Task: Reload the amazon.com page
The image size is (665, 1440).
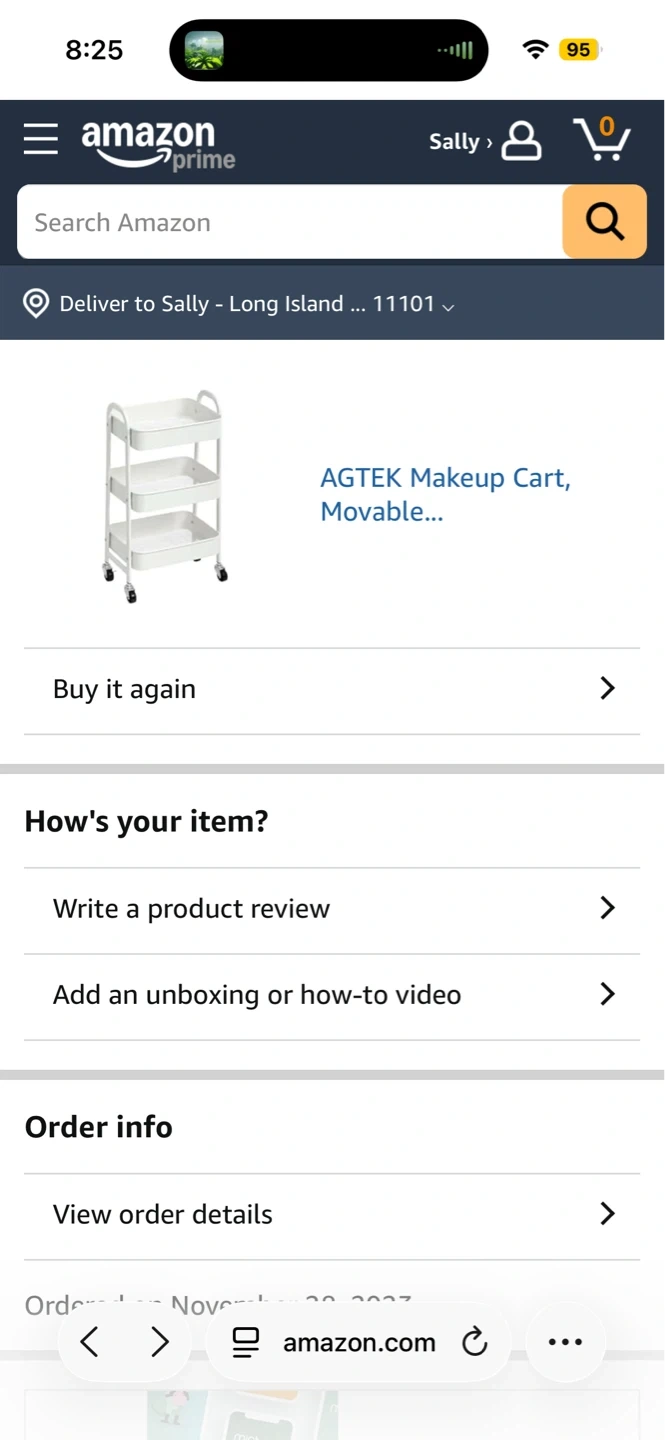Action: coord(475,1341)
